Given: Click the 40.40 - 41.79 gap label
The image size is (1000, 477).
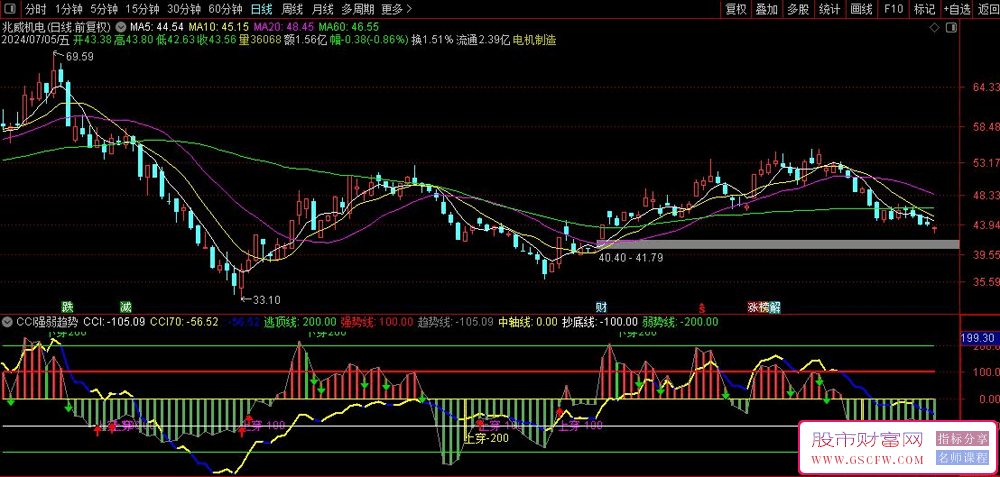Looking at the screenshot, I should pyautogui.click(x=631, y=258).
